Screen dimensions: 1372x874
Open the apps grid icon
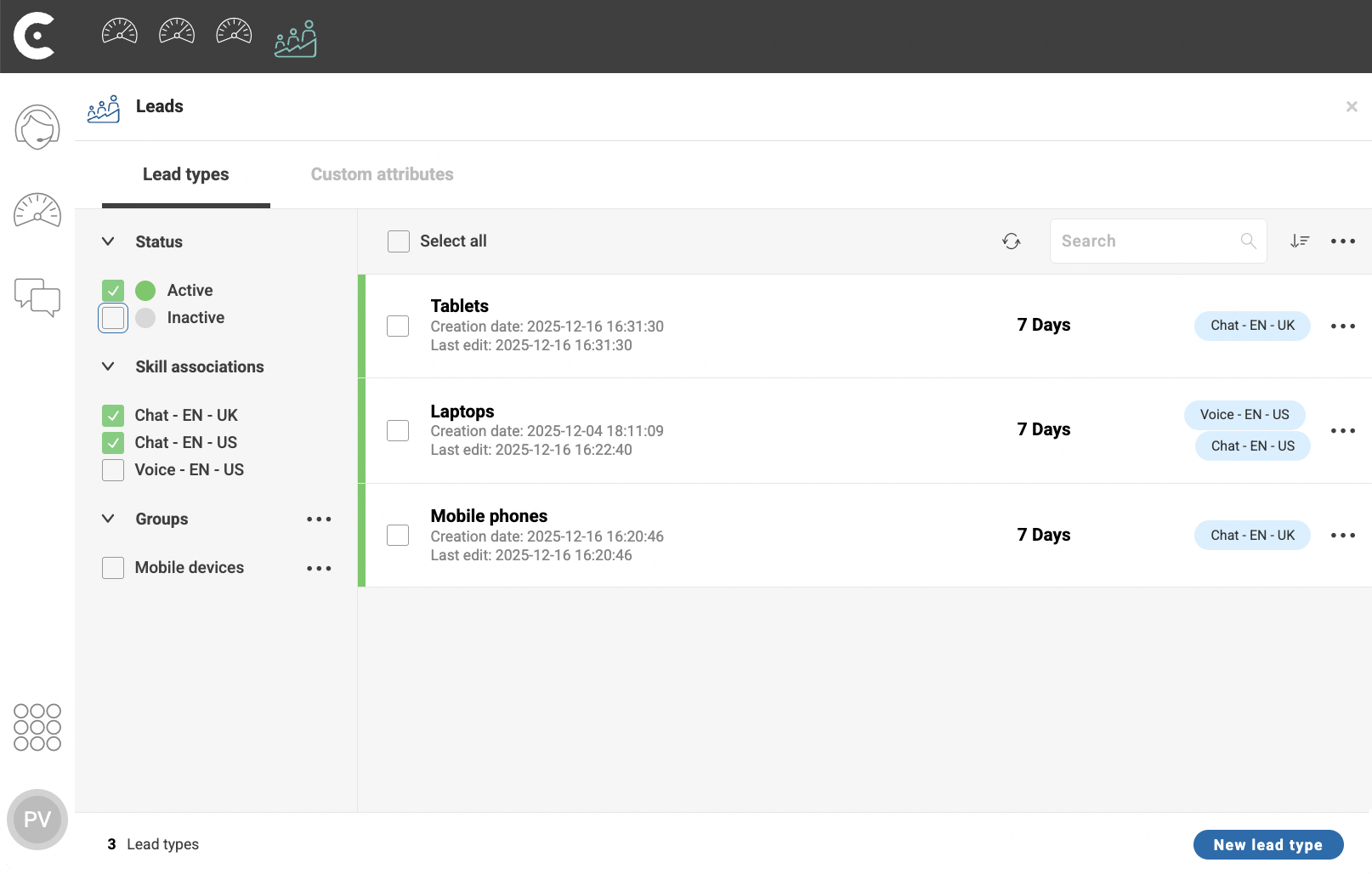coord(37,727)
